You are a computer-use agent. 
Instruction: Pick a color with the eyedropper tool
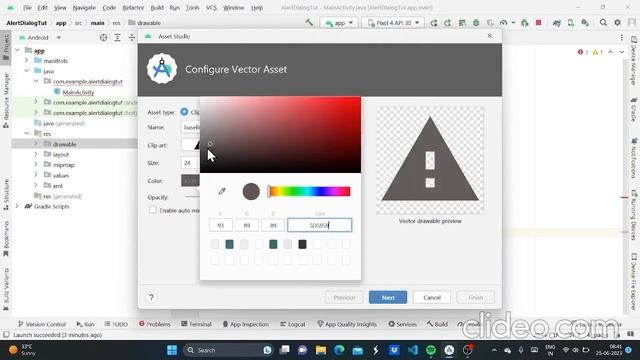(x=222, y=191)
